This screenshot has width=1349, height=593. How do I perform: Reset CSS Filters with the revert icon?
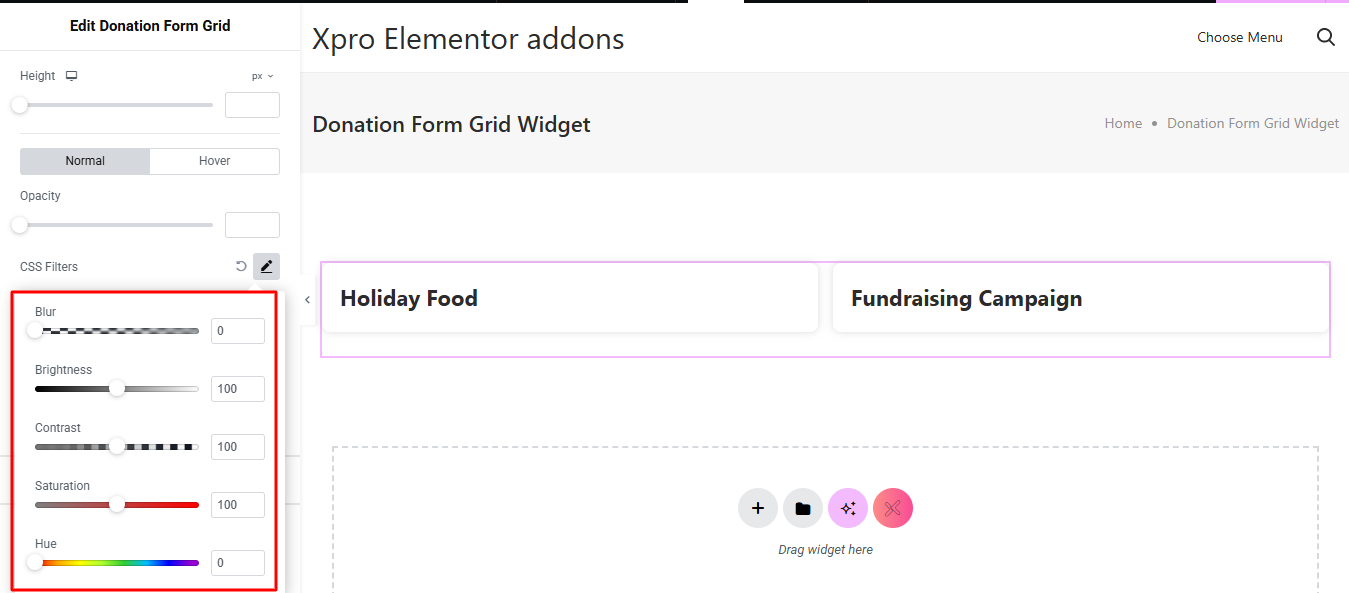241,266
